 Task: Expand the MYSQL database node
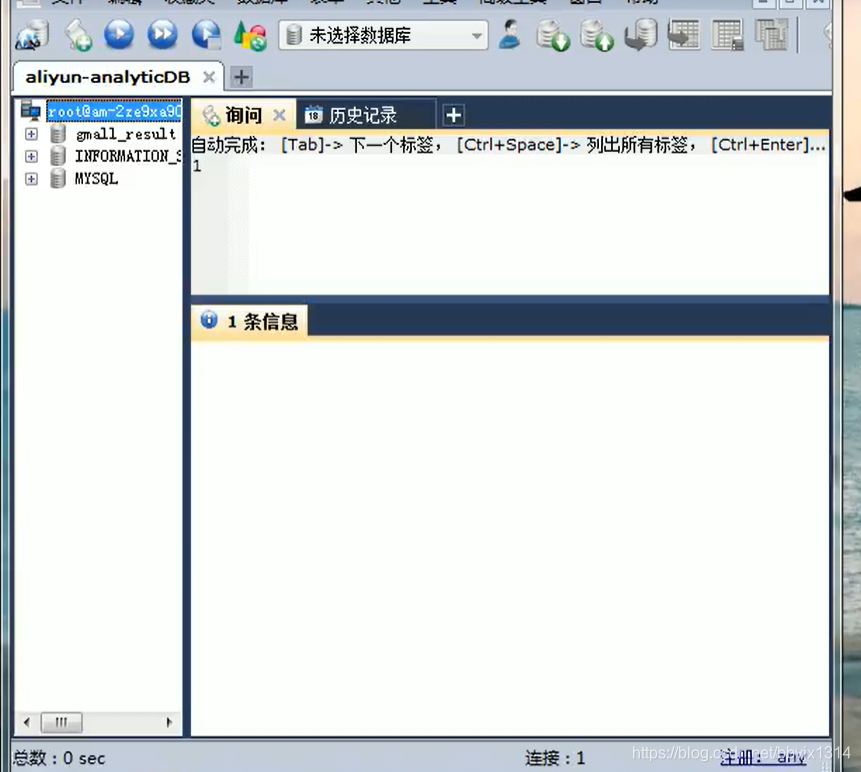(31, 178)
